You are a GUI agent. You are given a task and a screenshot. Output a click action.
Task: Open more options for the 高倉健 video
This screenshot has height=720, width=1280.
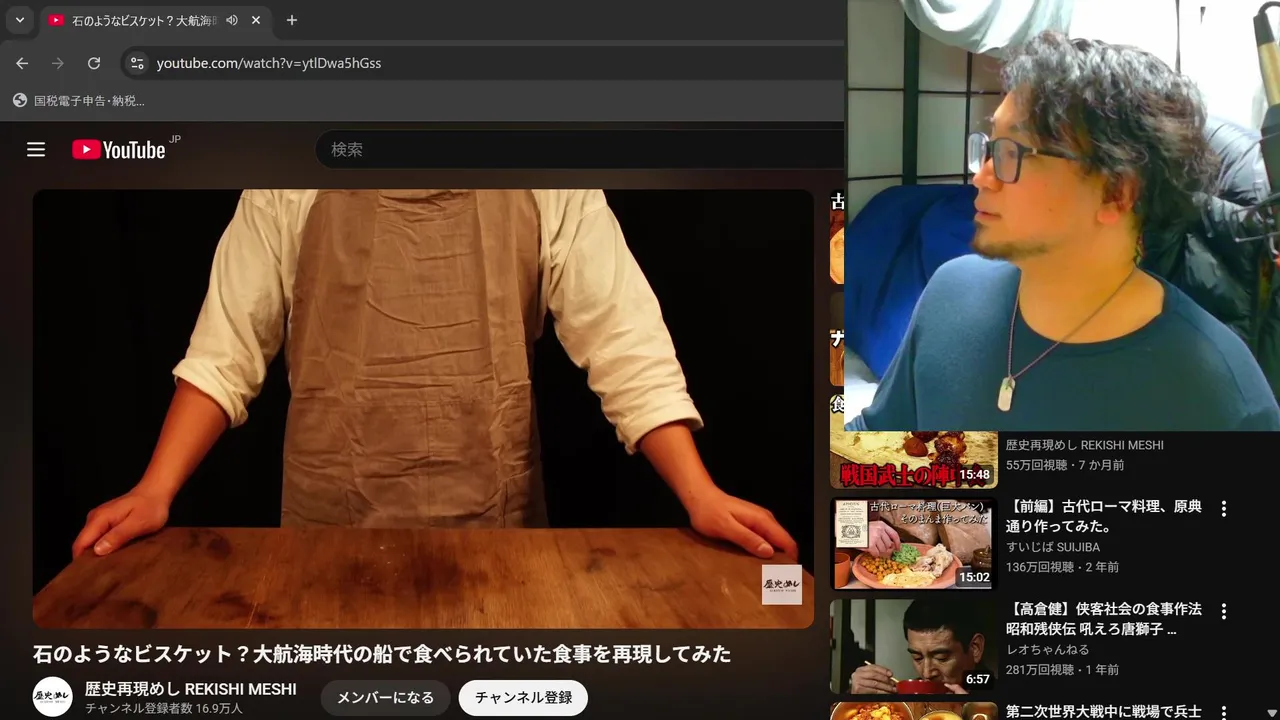coord(1223,611)
